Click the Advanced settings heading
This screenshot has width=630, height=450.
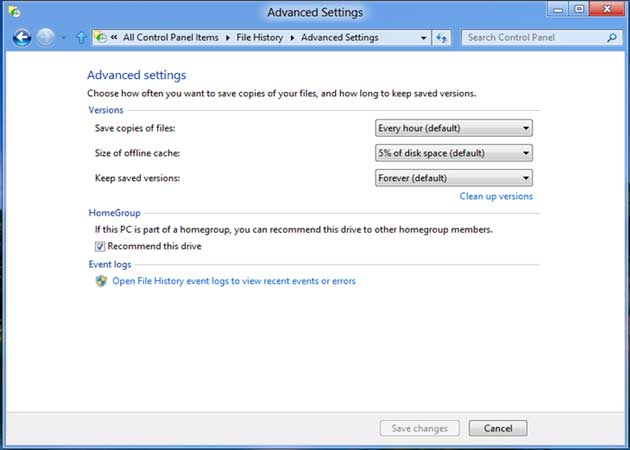tap(137, 75)
